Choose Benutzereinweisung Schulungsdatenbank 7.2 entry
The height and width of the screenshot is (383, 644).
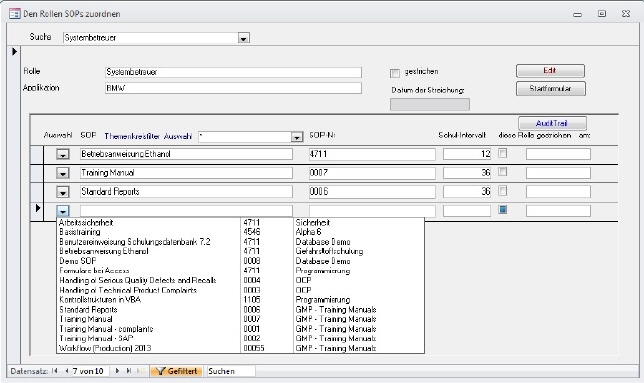pyautogui.click(x=240, y=242)
